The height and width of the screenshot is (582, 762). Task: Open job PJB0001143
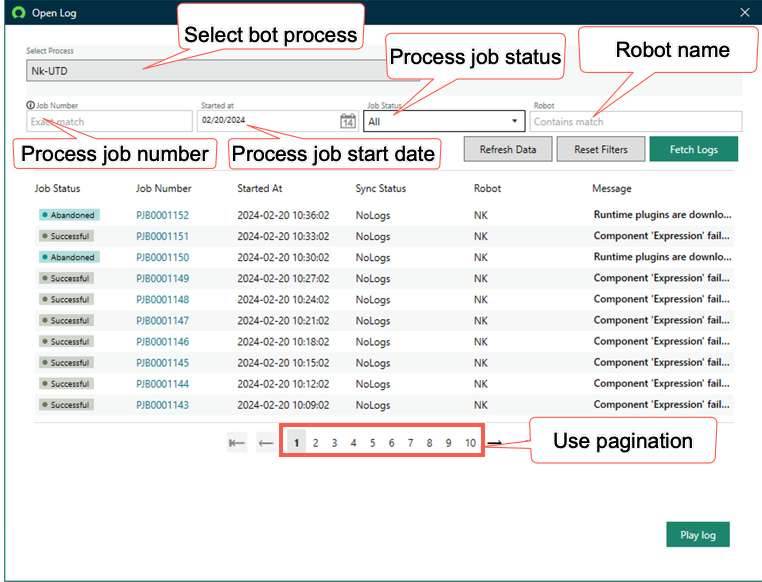click(162, 405)
